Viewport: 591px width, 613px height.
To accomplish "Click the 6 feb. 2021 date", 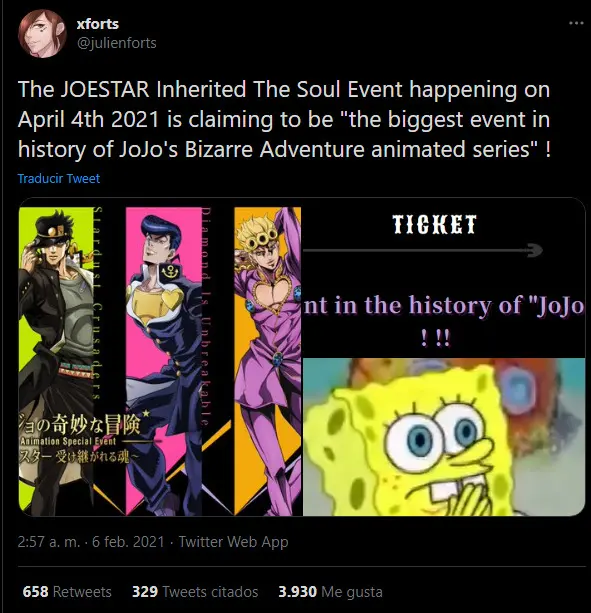I will [128, 542].
